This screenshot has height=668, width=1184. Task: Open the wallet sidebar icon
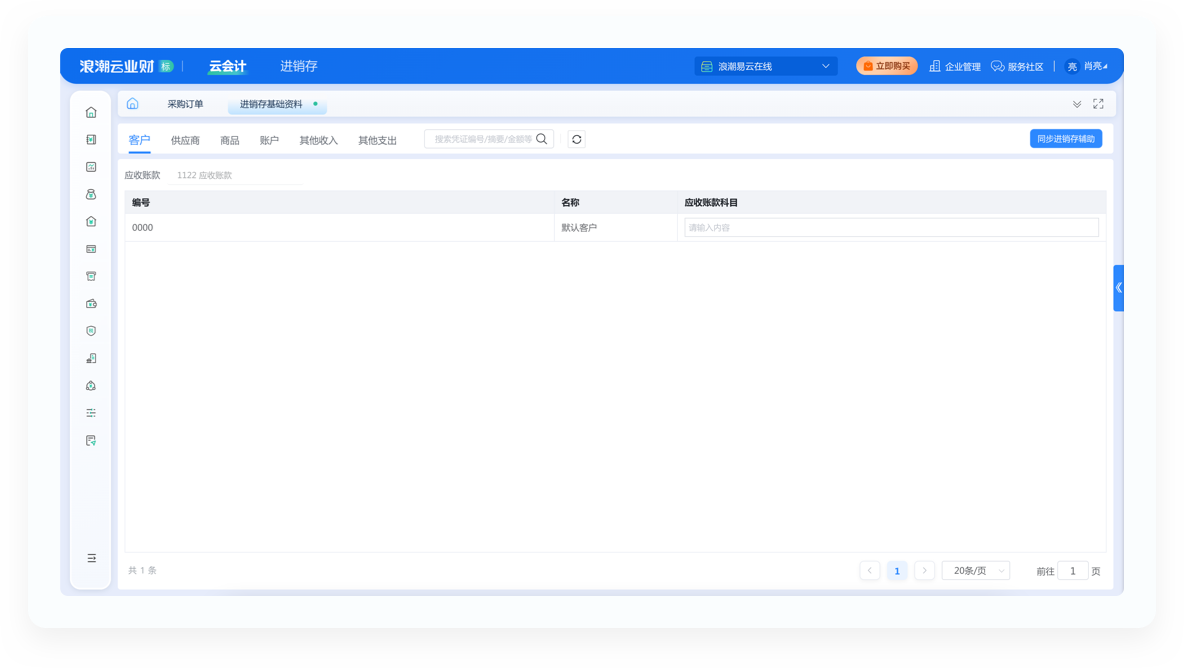point(91,303)
